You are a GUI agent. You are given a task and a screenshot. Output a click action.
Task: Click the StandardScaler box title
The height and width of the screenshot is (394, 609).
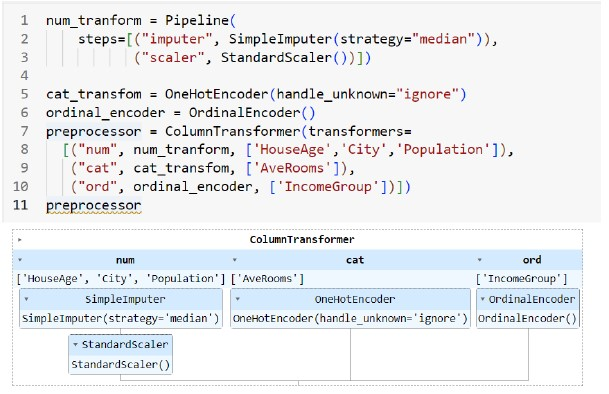[x=125, y=344]
